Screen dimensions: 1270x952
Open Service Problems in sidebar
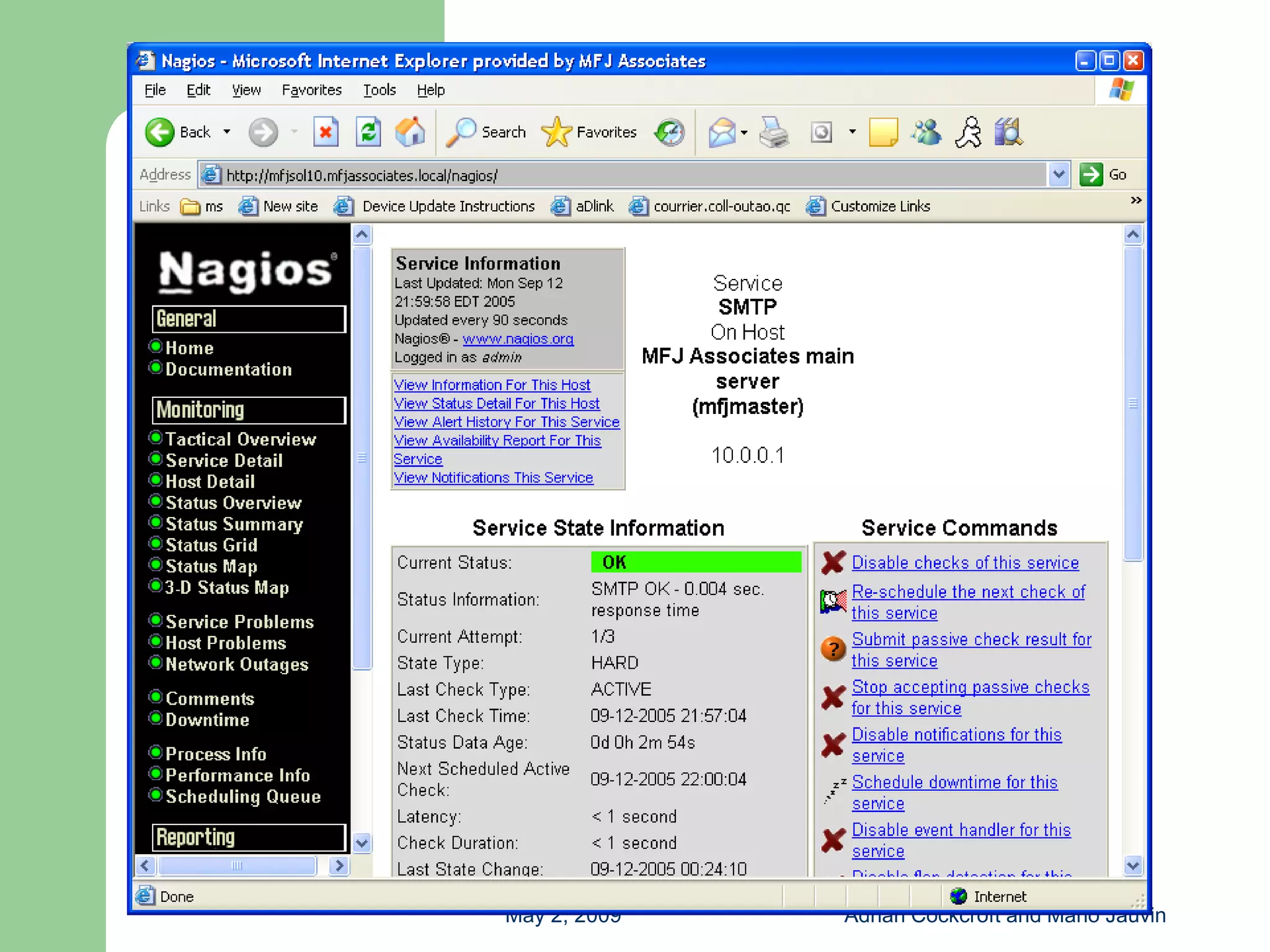(239, 622)
